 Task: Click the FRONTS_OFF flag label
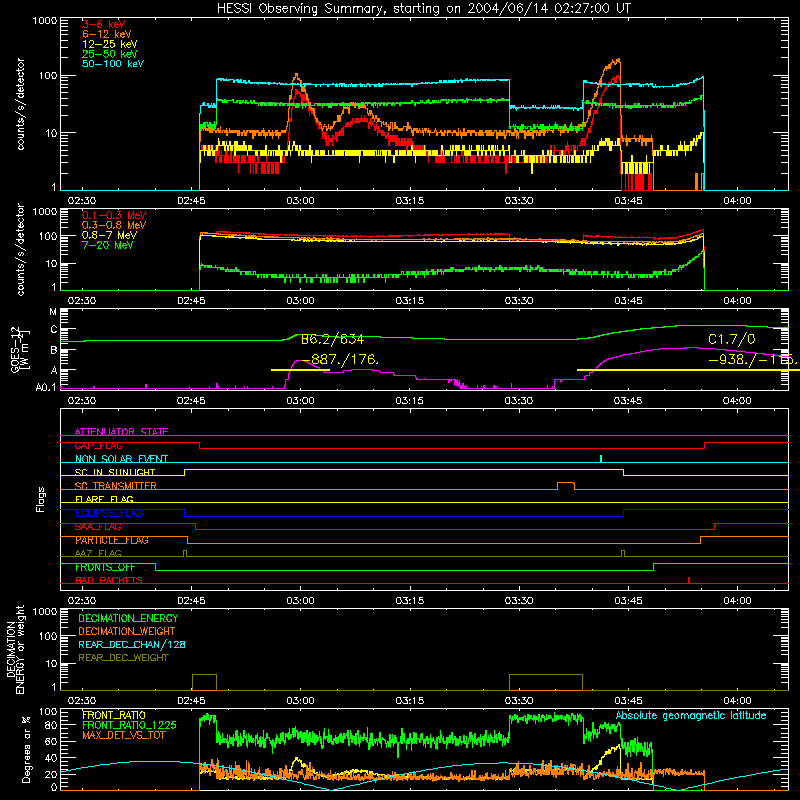[x=105, y=567]
